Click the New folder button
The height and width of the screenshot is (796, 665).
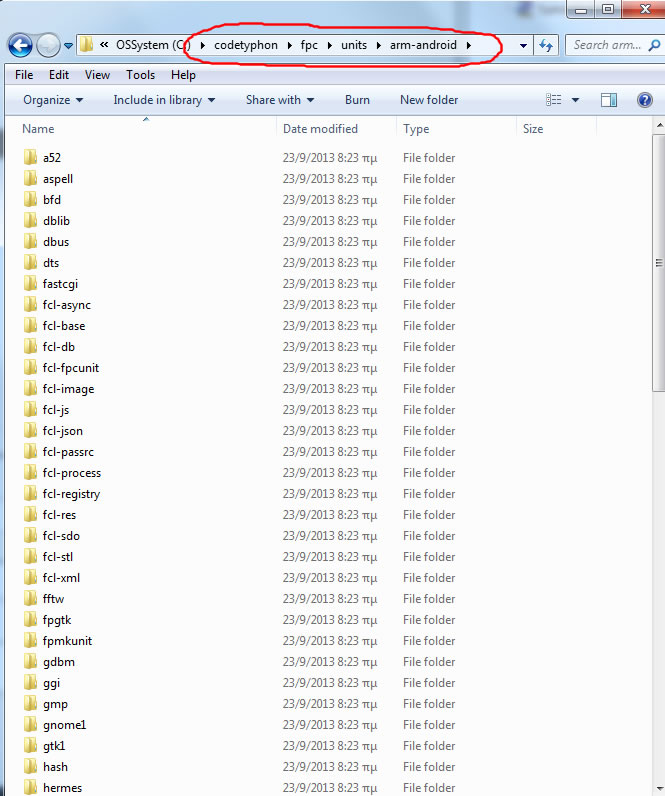[x=429, y=100]
